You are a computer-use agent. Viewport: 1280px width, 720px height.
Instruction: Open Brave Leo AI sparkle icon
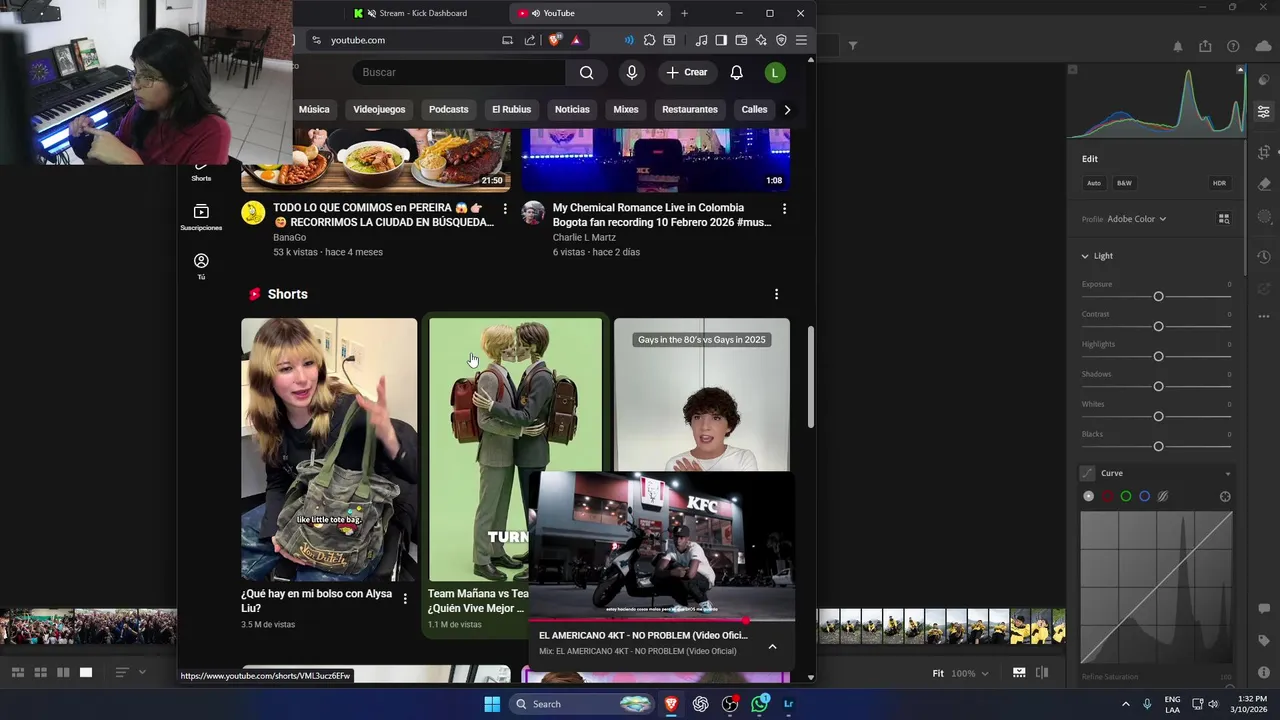click(x=761, y=40)
